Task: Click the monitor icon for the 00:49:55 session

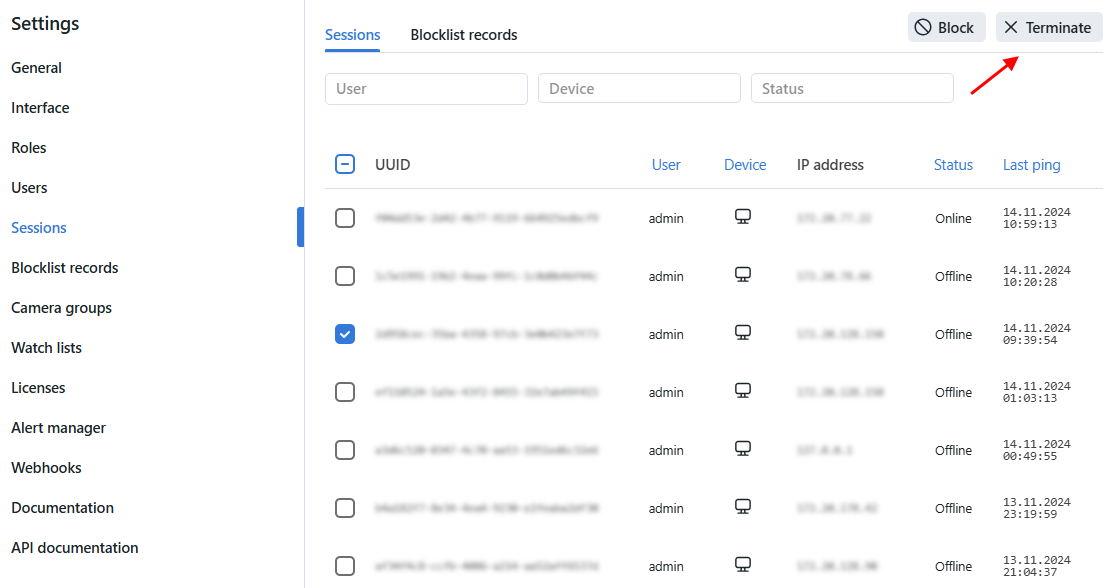Action: pyautogui.click(x=743, y=449)
